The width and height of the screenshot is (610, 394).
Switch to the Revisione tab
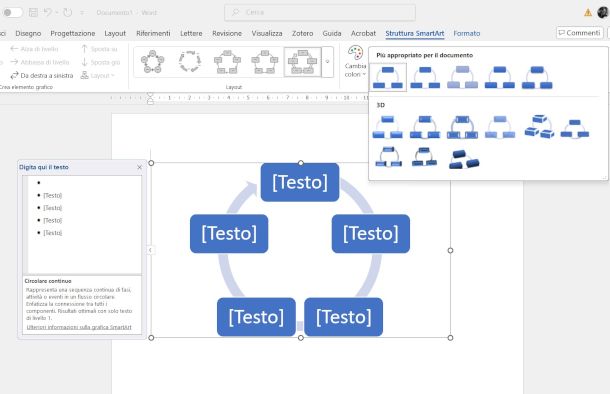[x=227, y=33]
